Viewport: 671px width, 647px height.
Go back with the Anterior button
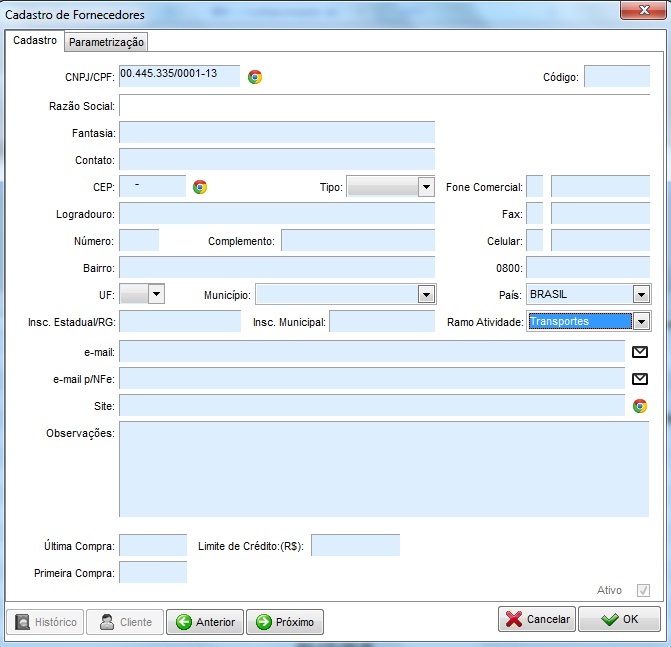[x=205, y=622]
